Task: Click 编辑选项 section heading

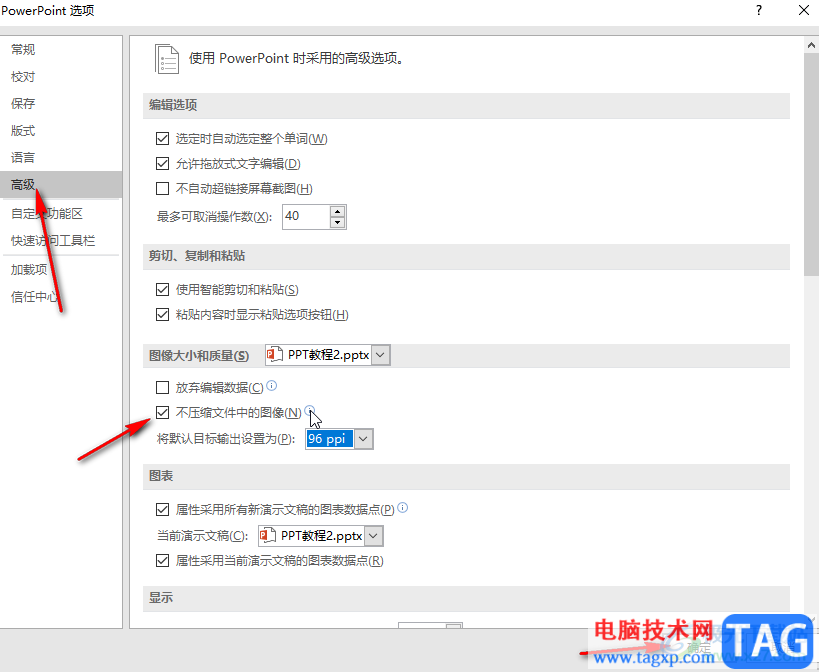Action: pos(173,105)
